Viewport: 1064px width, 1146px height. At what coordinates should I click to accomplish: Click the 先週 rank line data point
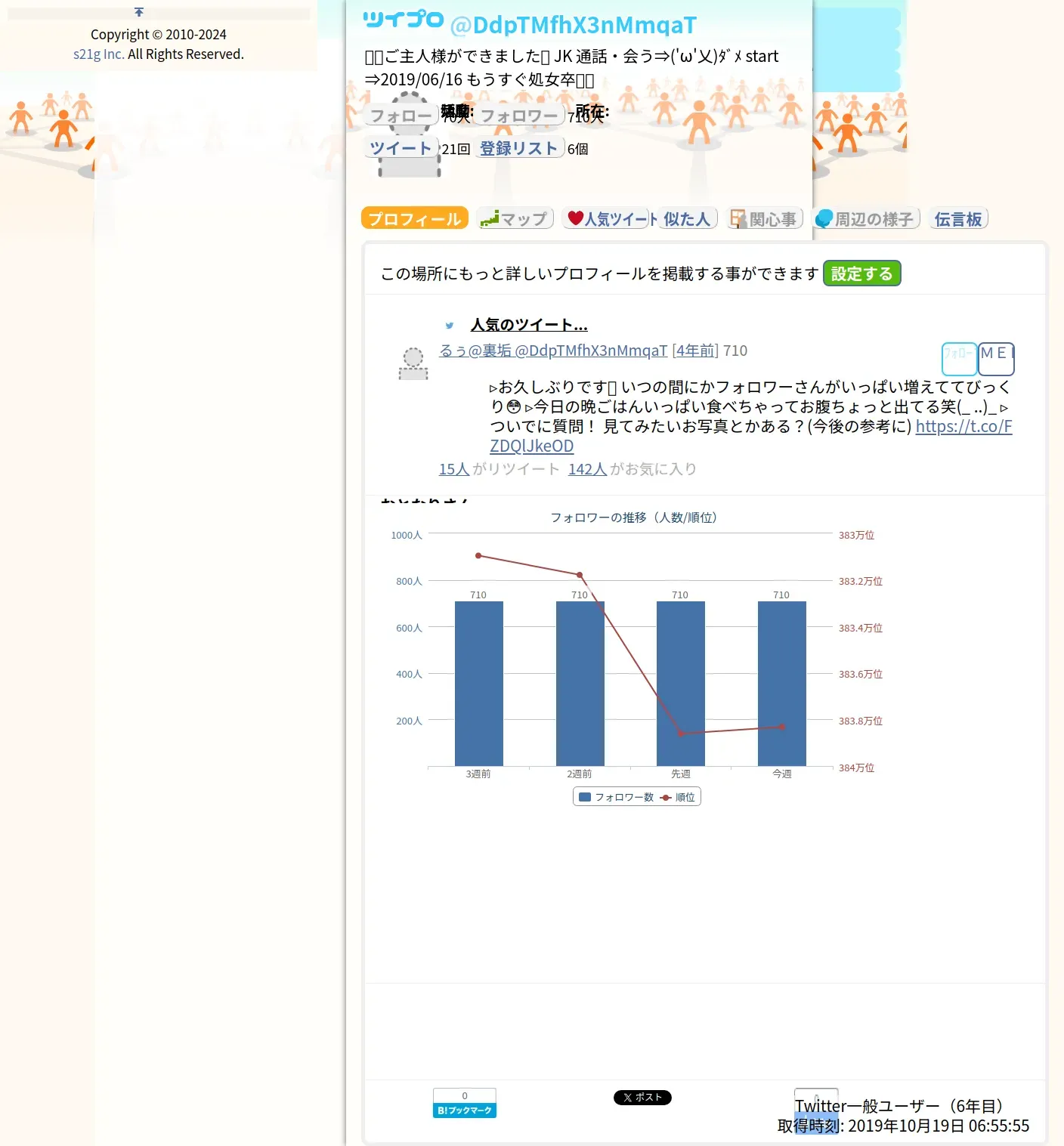click(x=681, y=734)
